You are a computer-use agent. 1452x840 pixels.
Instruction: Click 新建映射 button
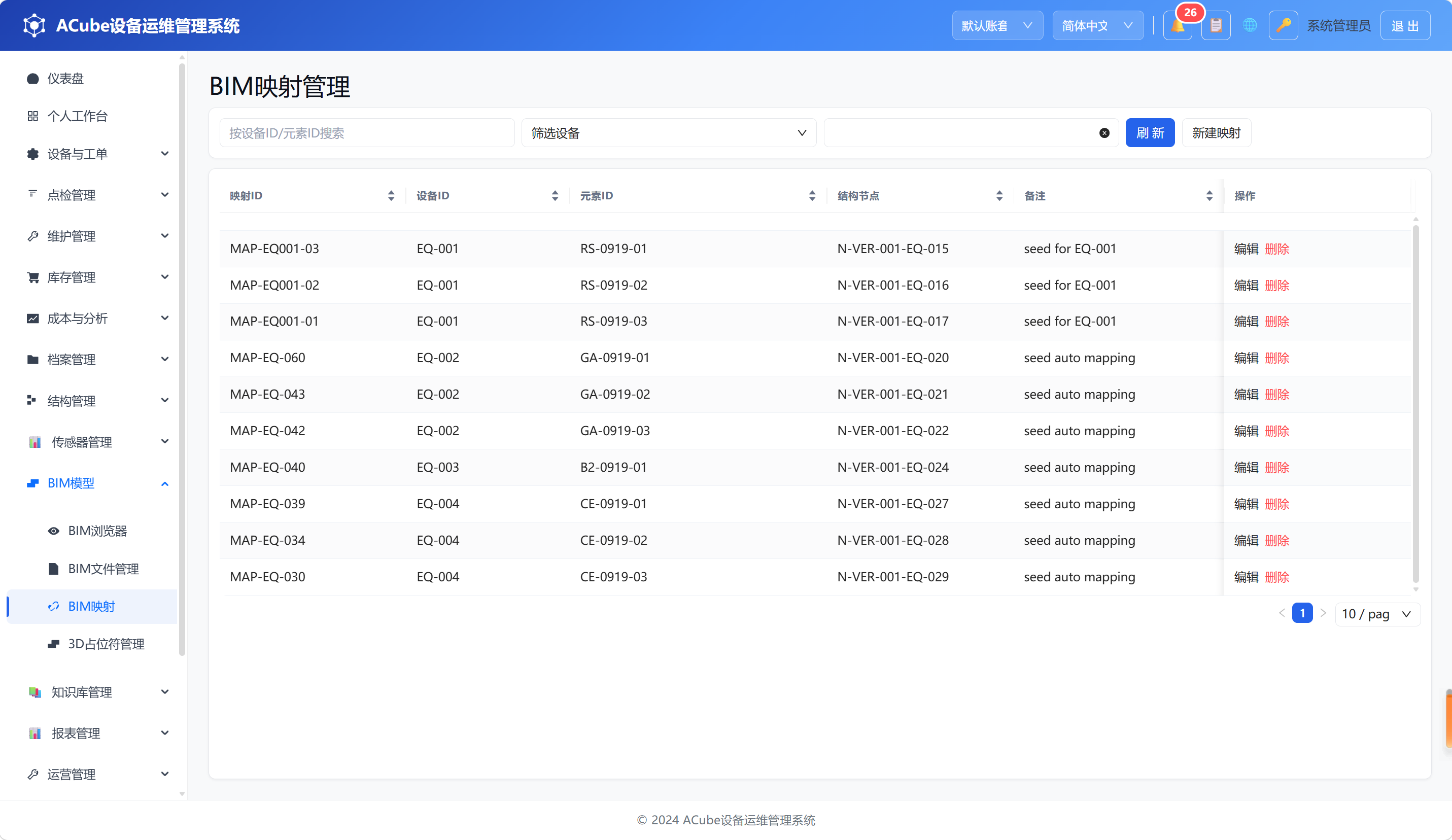1216,133
